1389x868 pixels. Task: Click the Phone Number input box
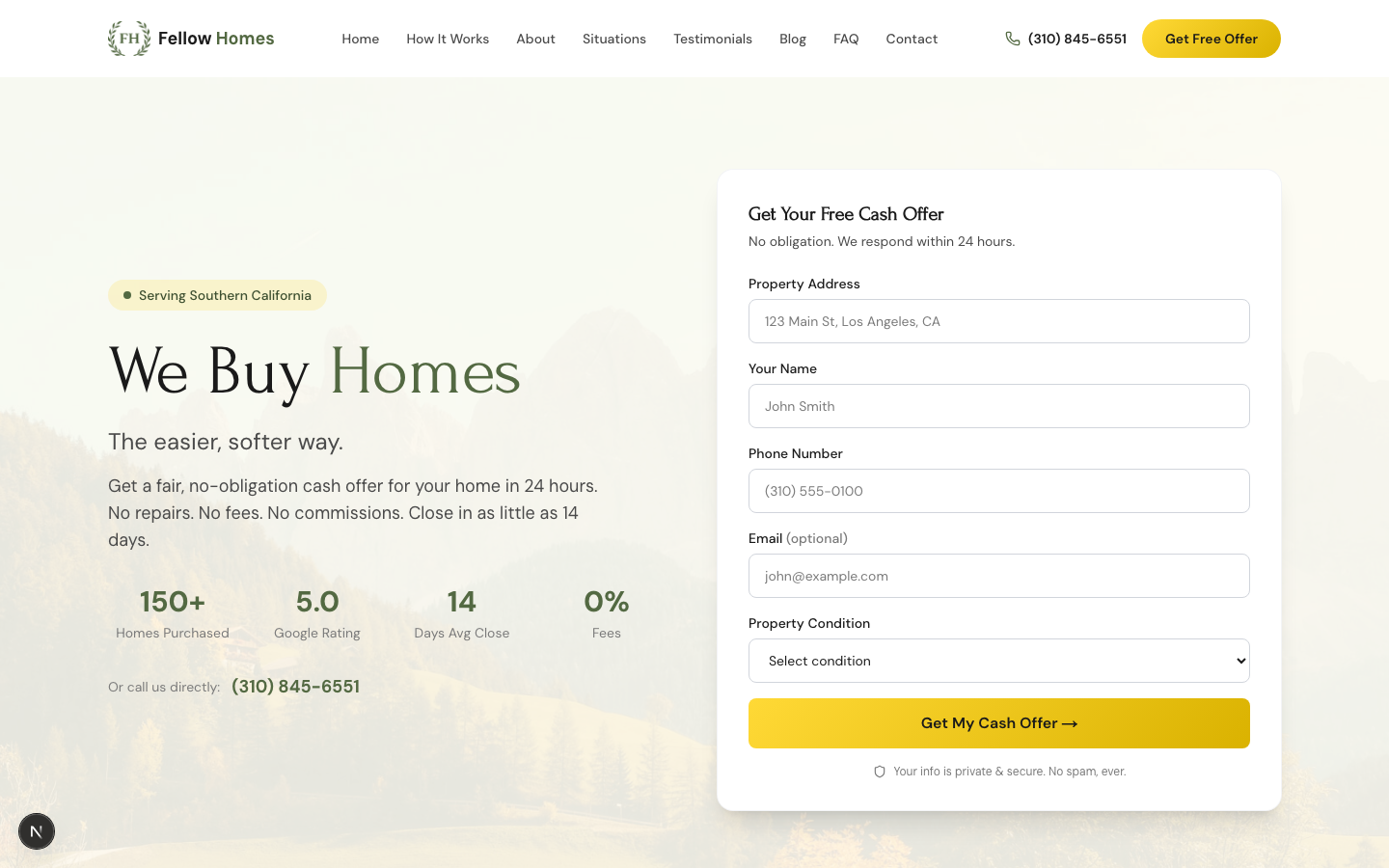(x=999, y=491)
